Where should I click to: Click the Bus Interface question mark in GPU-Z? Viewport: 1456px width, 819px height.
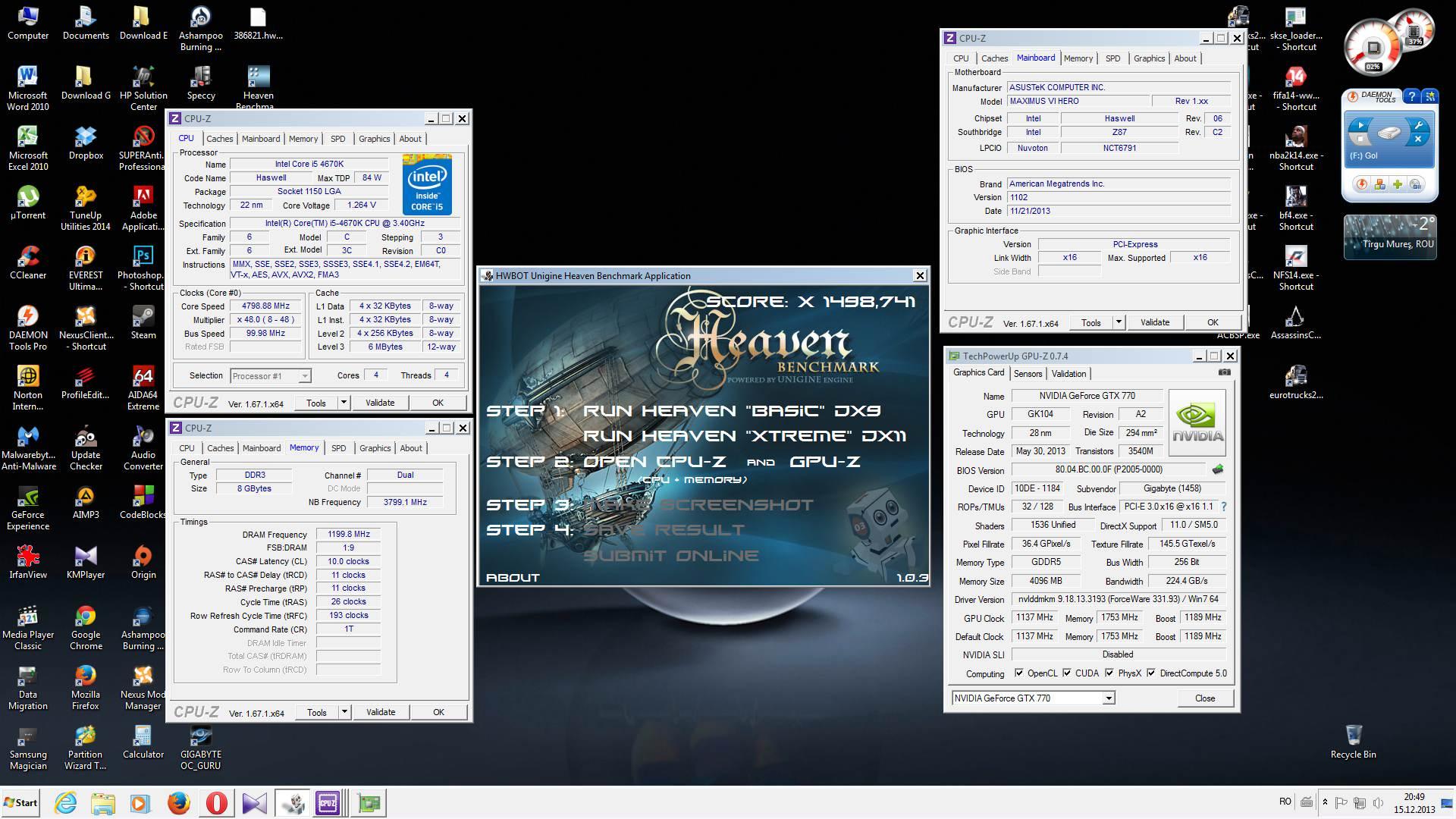(1223, 507)
